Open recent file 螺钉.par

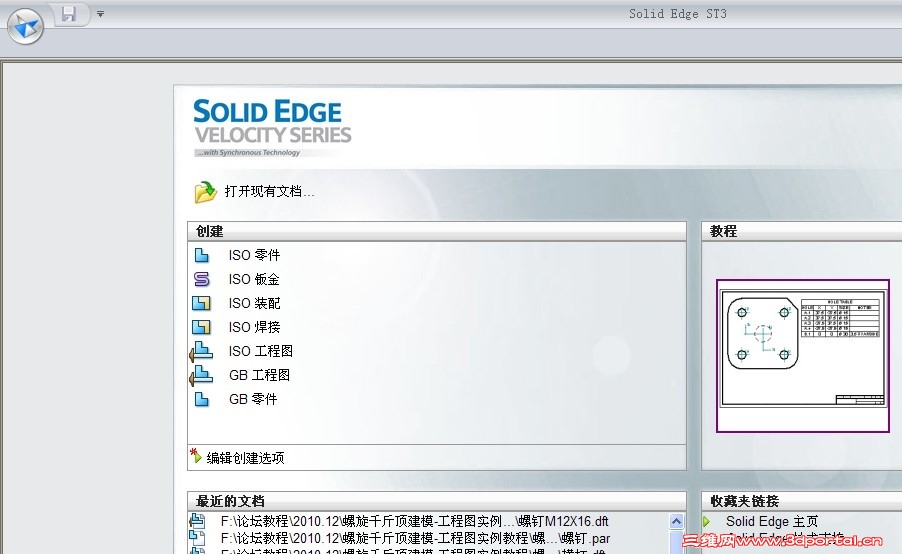415,538
